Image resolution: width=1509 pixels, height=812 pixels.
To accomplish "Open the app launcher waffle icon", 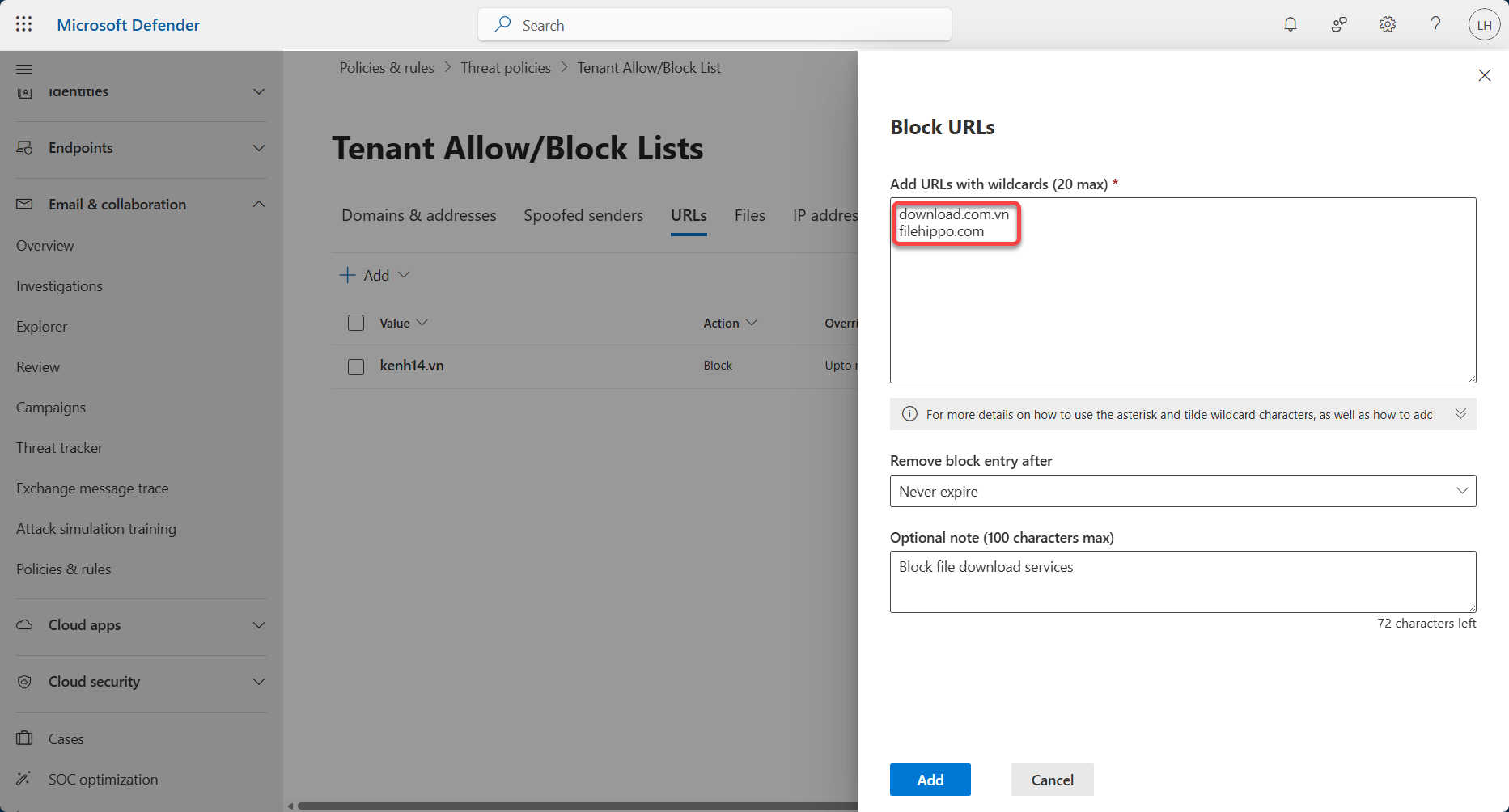I will coord(23,24).
